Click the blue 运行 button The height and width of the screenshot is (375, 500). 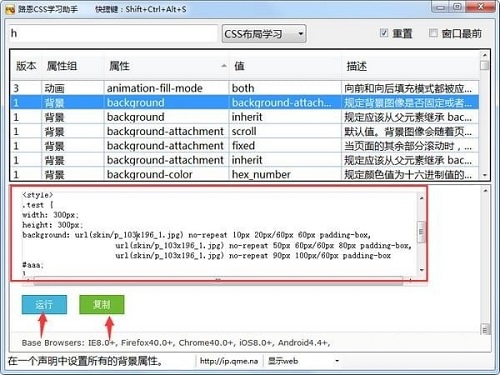(x=44, y=304)
